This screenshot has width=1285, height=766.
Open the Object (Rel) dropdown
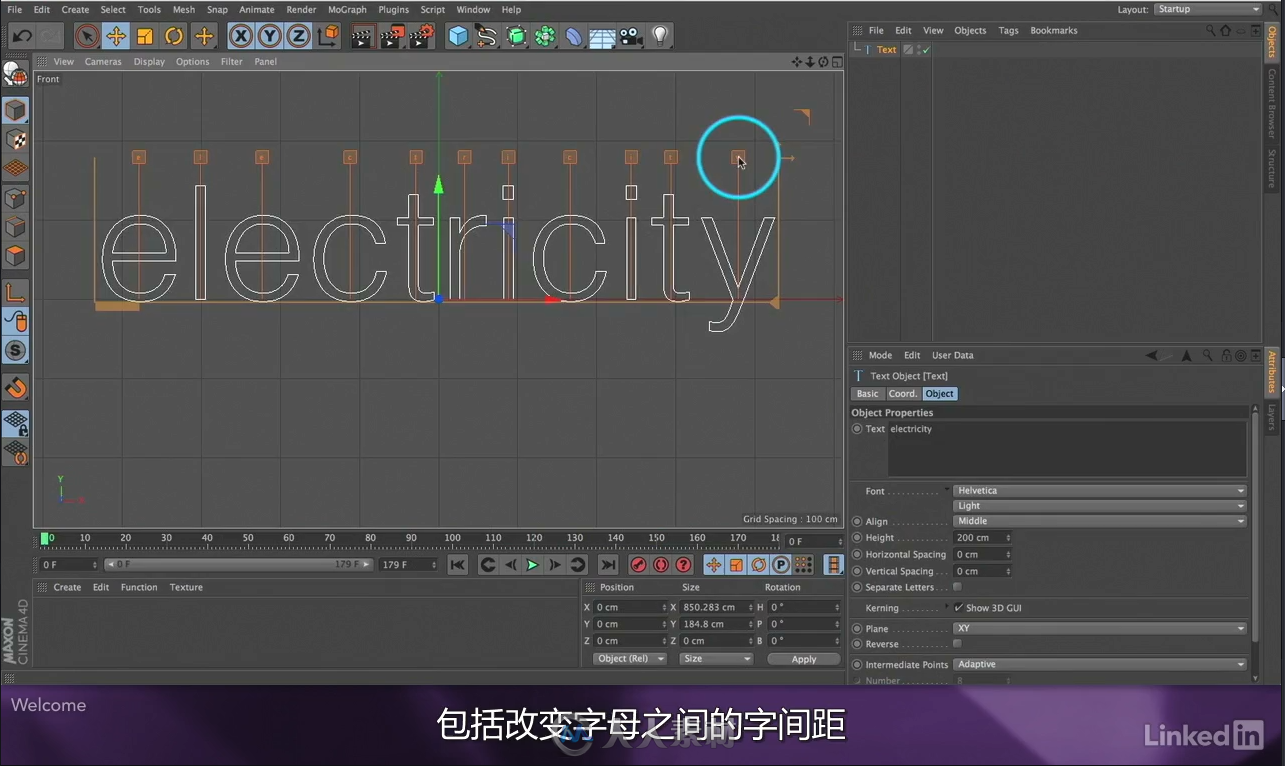[x=629, y=659]
